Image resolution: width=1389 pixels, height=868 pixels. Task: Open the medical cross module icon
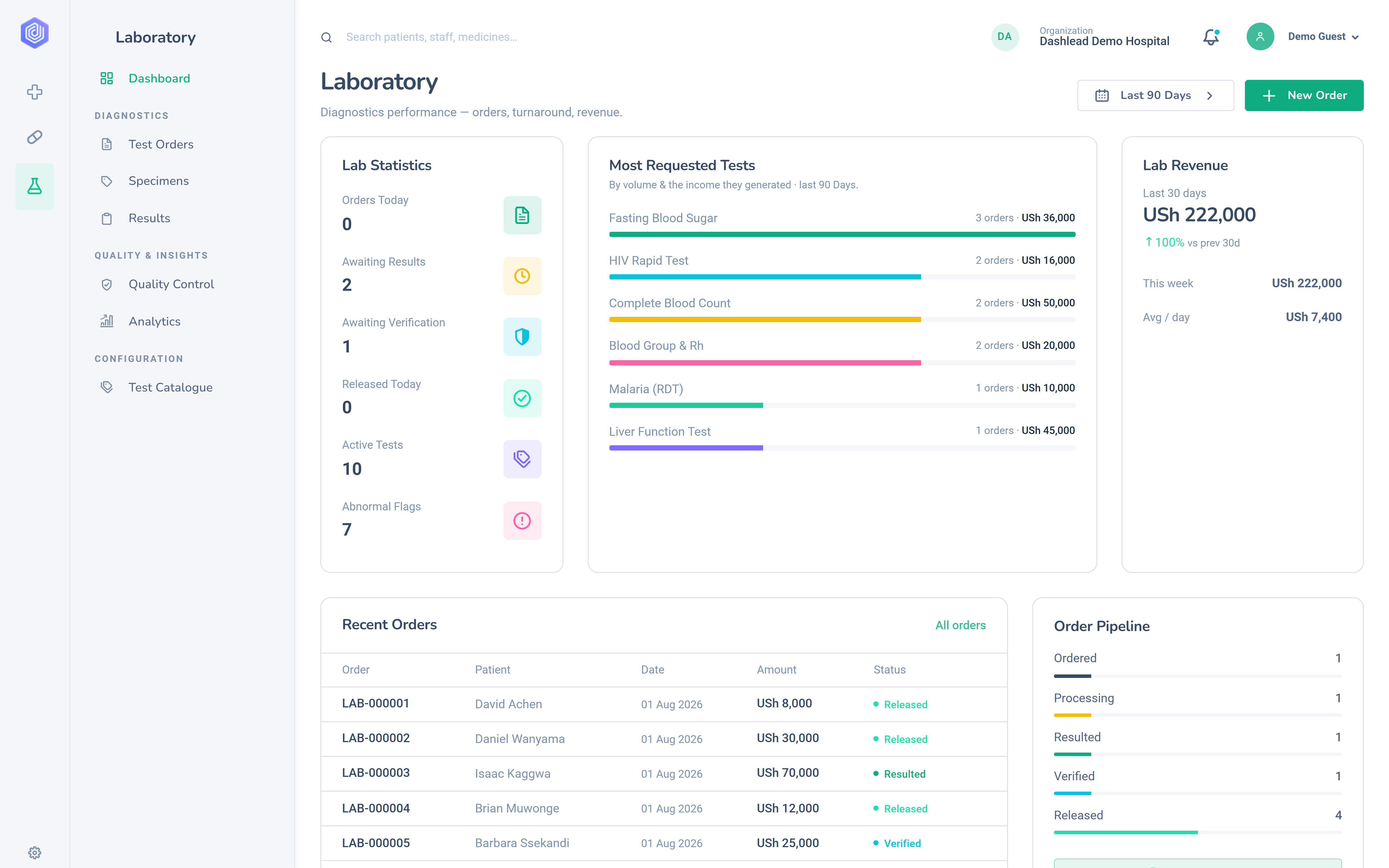(34, 92)
